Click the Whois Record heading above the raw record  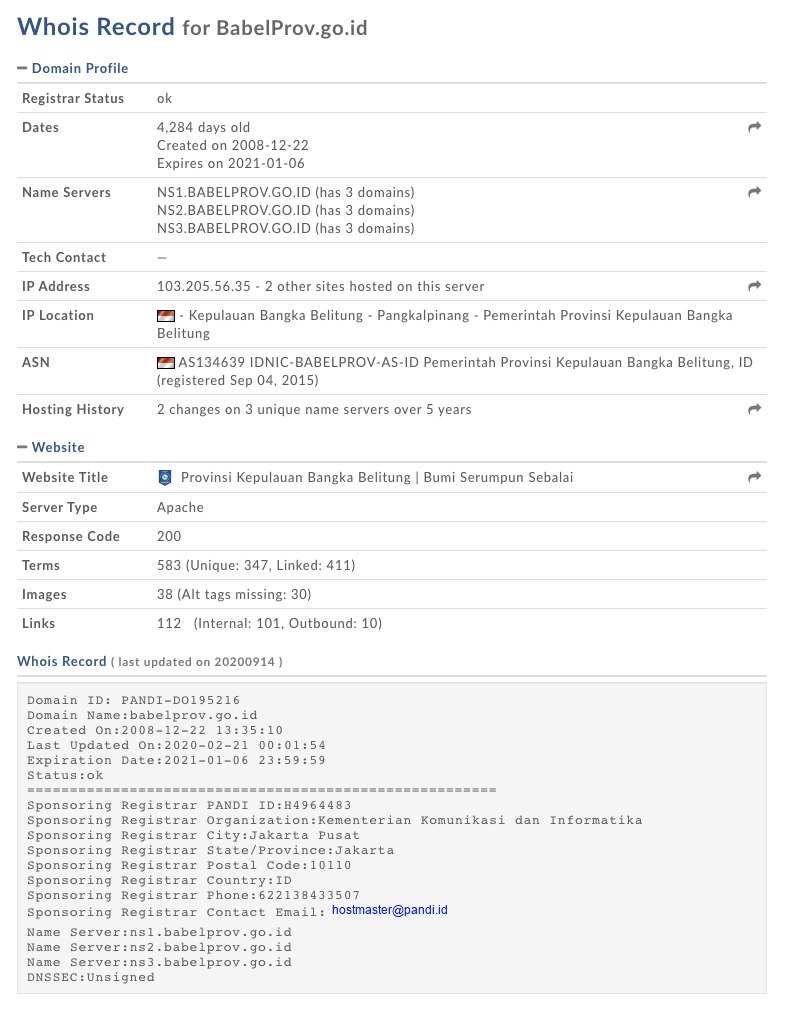pyautogui.click(x=62, y=661)
